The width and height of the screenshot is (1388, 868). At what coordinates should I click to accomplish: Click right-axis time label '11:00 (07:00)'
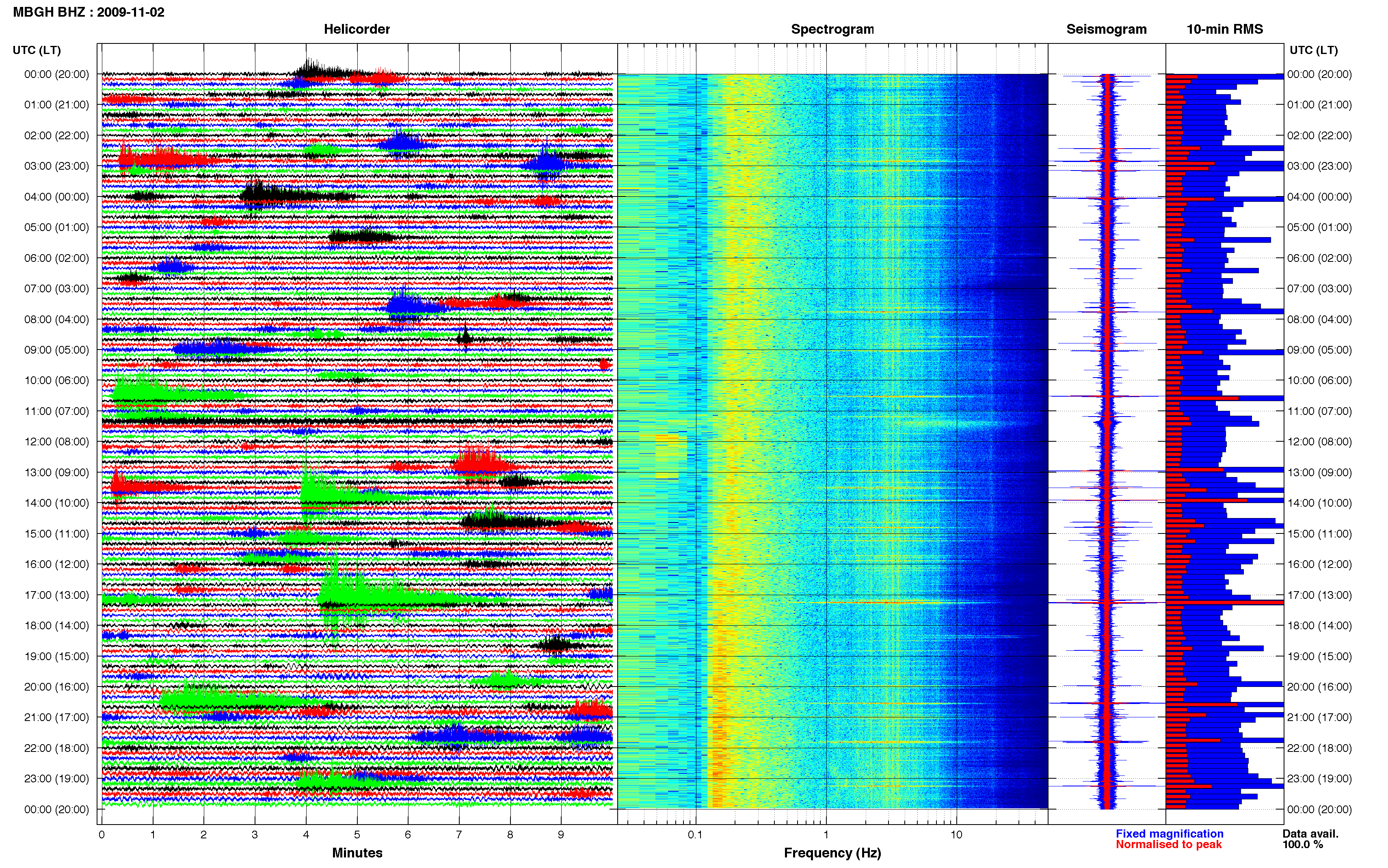(1319, 411)
